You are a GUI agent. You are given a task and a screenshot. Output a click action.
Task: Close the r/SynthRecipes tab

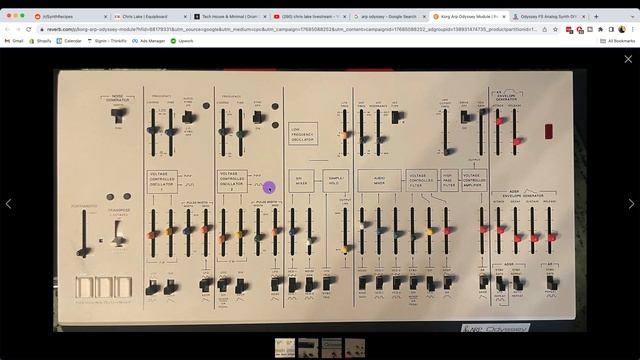[x=105, y=17]
